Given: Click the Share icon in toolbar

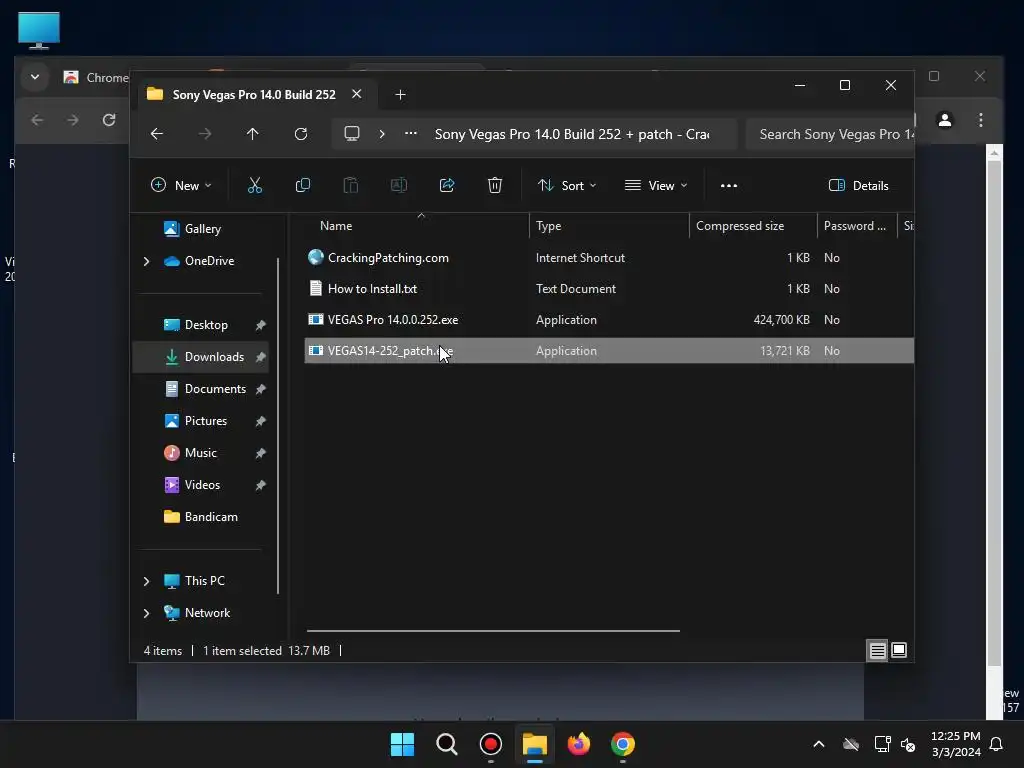Looking at the screenshot, I should pos(447,185).
